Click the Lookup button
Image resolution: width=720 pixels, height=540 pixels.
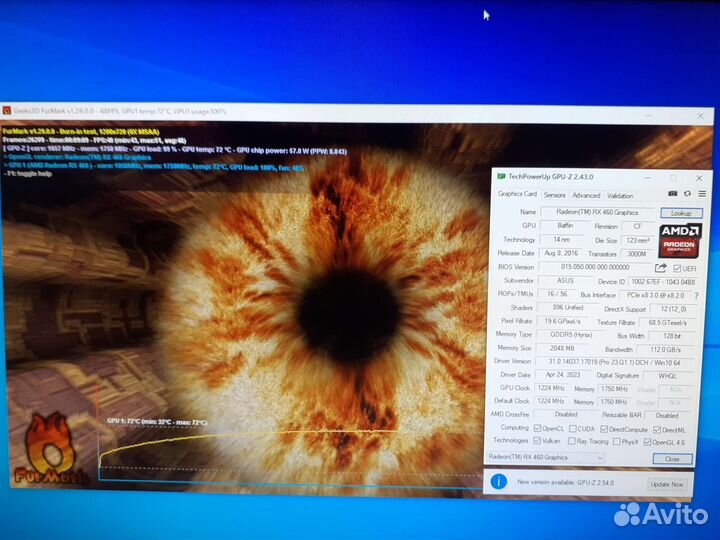681,213
